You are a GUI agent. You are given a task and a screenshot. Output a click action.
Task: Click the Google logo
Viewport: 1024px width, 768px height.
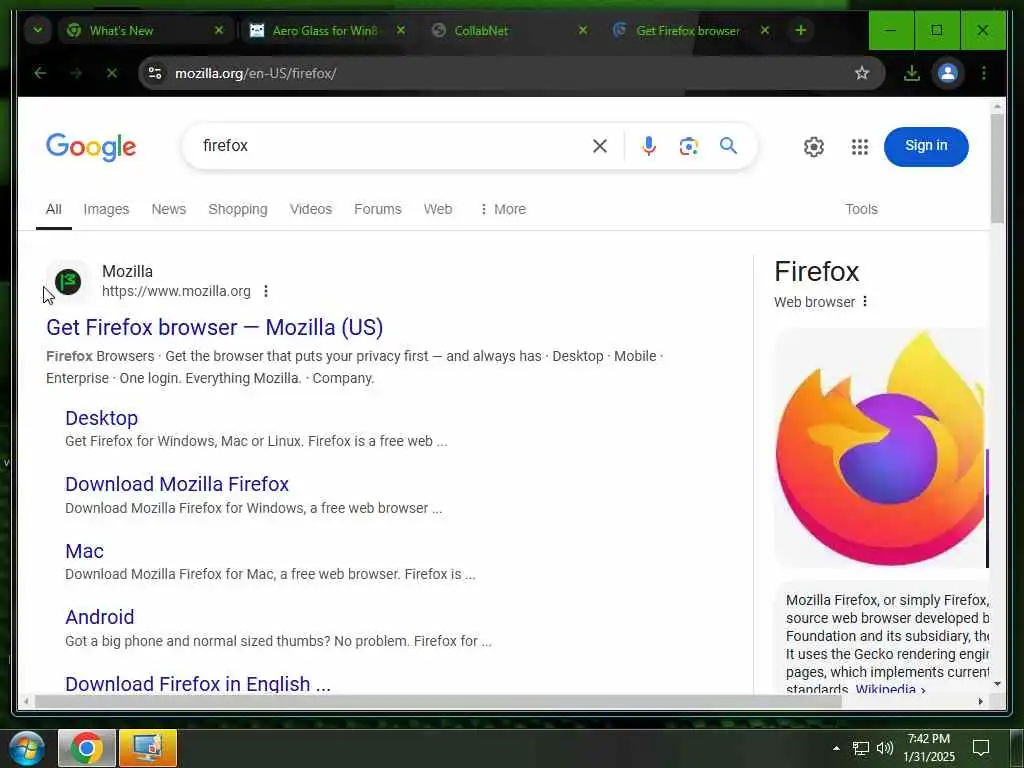91,147
